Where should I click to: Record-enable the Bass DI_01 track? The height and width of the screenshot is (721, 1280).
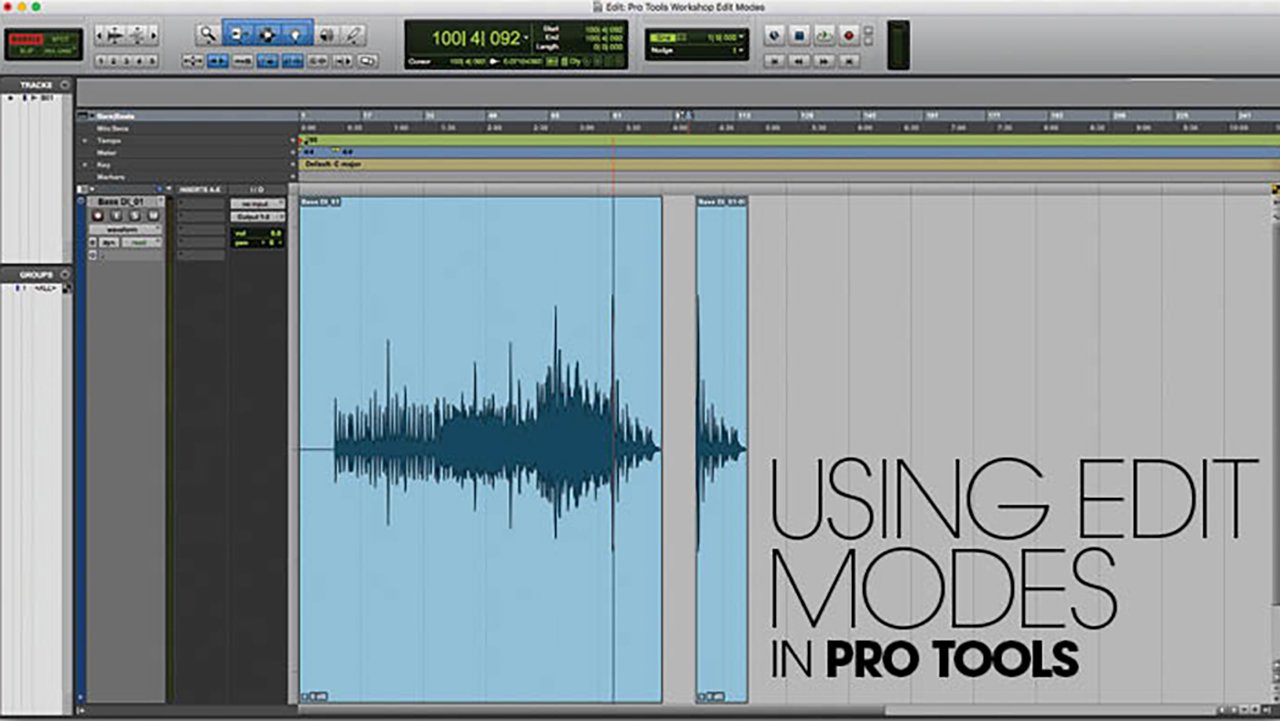[98, 216]
